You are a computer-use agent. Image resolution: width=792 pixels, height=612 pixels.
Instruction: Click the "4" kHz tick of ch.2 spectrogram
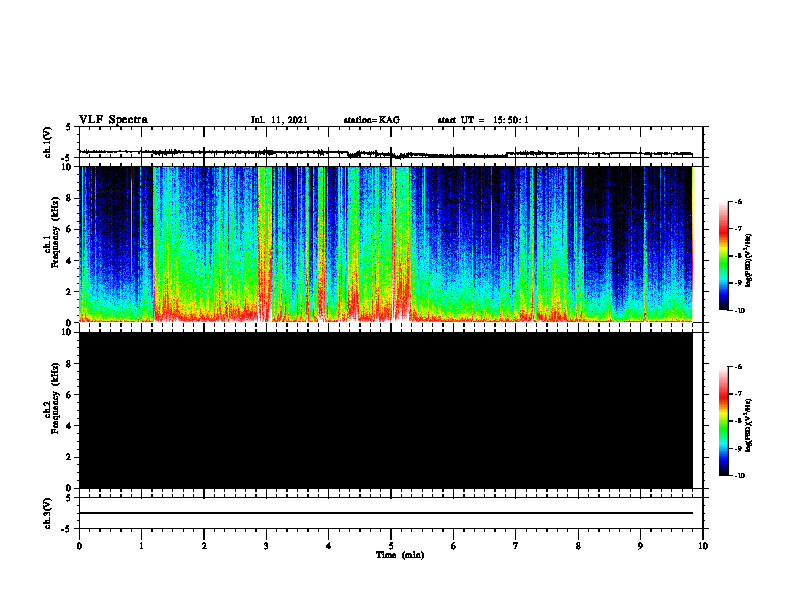pyautogui.click(x=70, y=426)
